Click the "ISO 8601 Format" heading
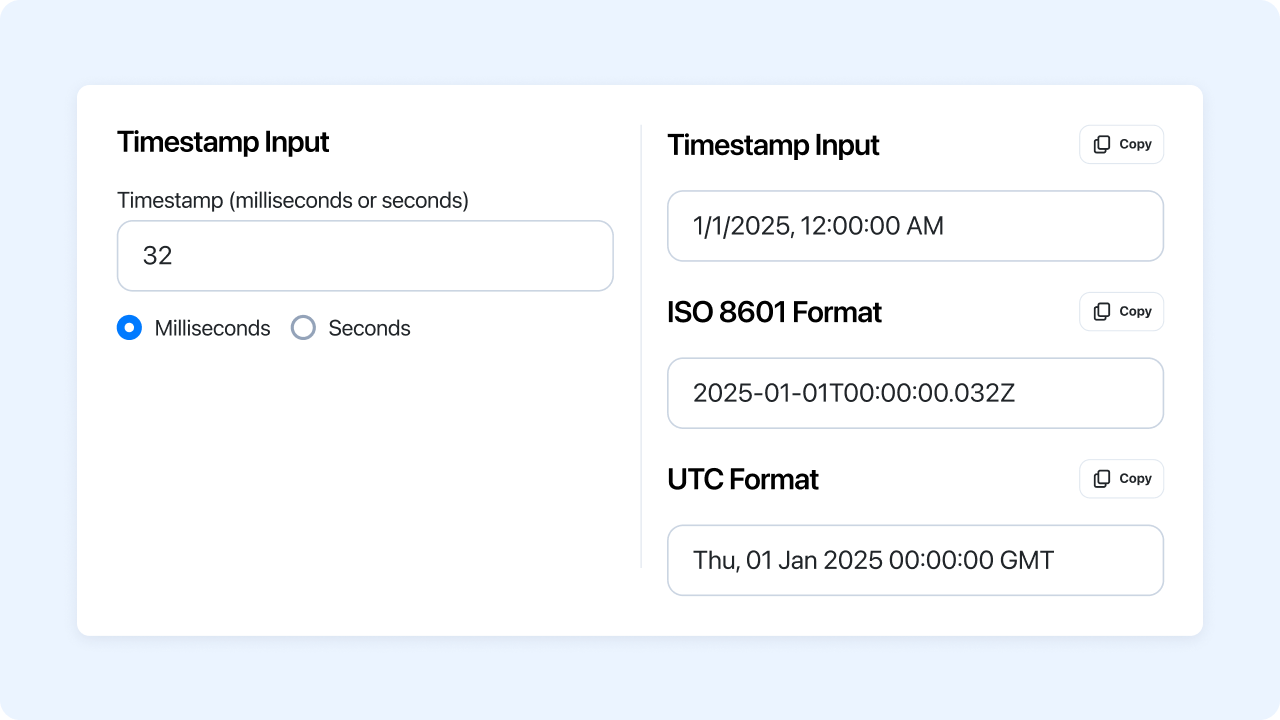The image size is (1280, 720). (x=774, y=312)
